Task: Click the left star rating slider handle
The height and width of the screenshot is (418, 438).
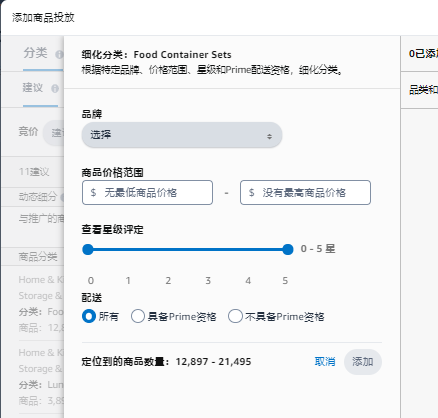Action: click(x=88, y=249)
